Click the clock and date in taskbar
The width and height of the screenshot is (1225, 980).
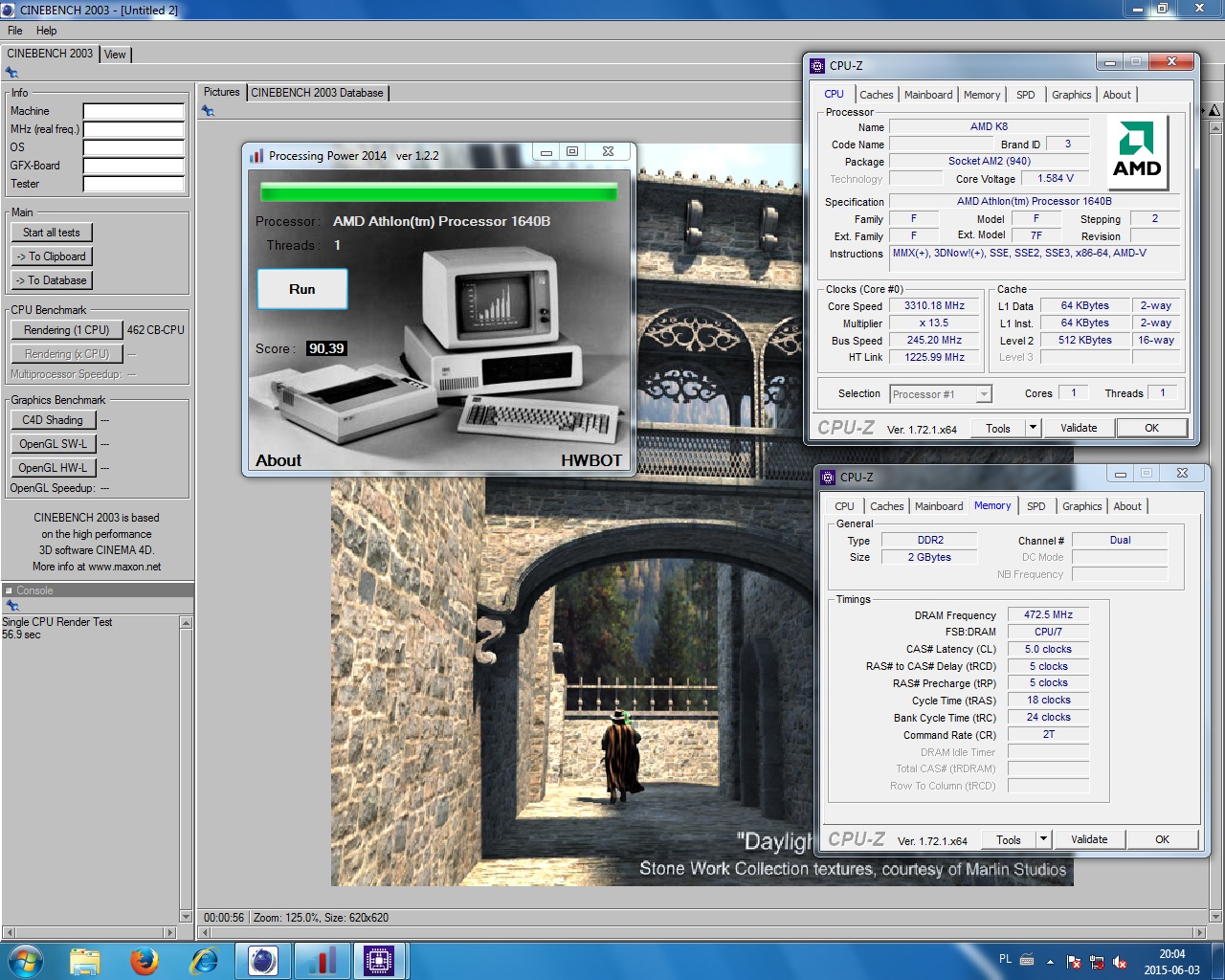1171,962
